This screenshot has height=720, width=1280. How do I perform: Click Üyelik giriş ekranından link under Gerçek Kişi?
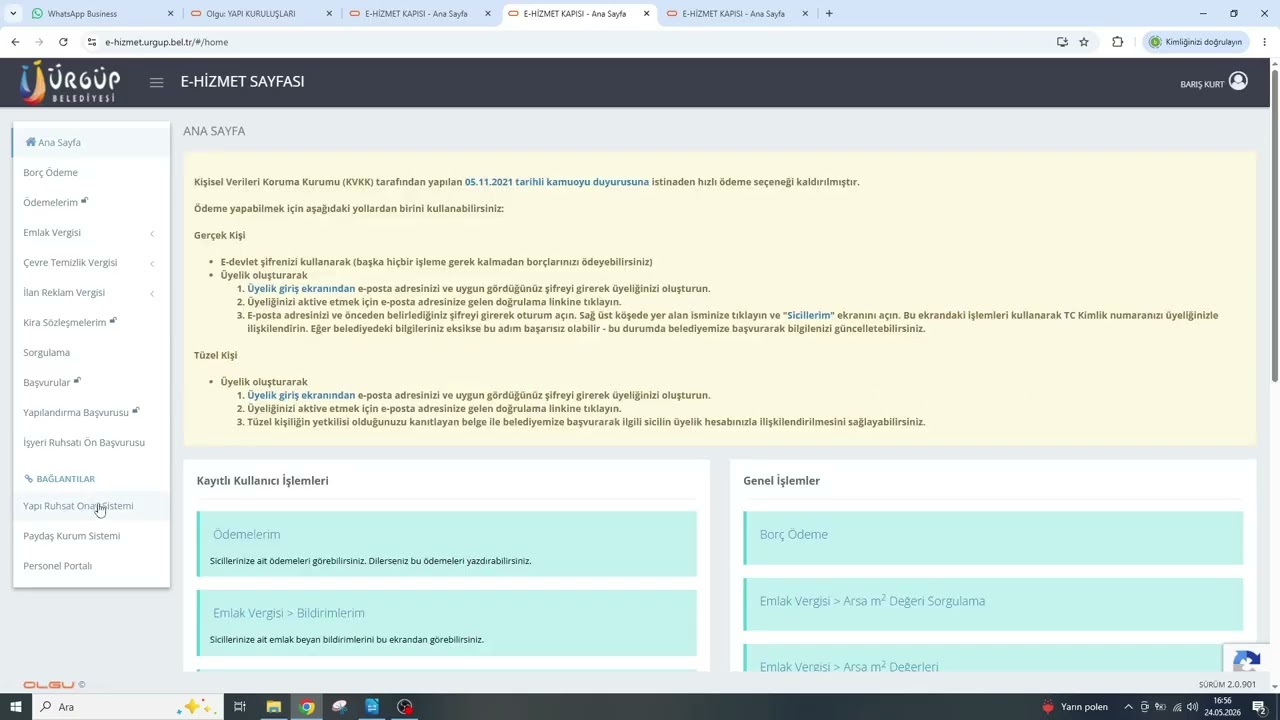(x=301, y=288)
